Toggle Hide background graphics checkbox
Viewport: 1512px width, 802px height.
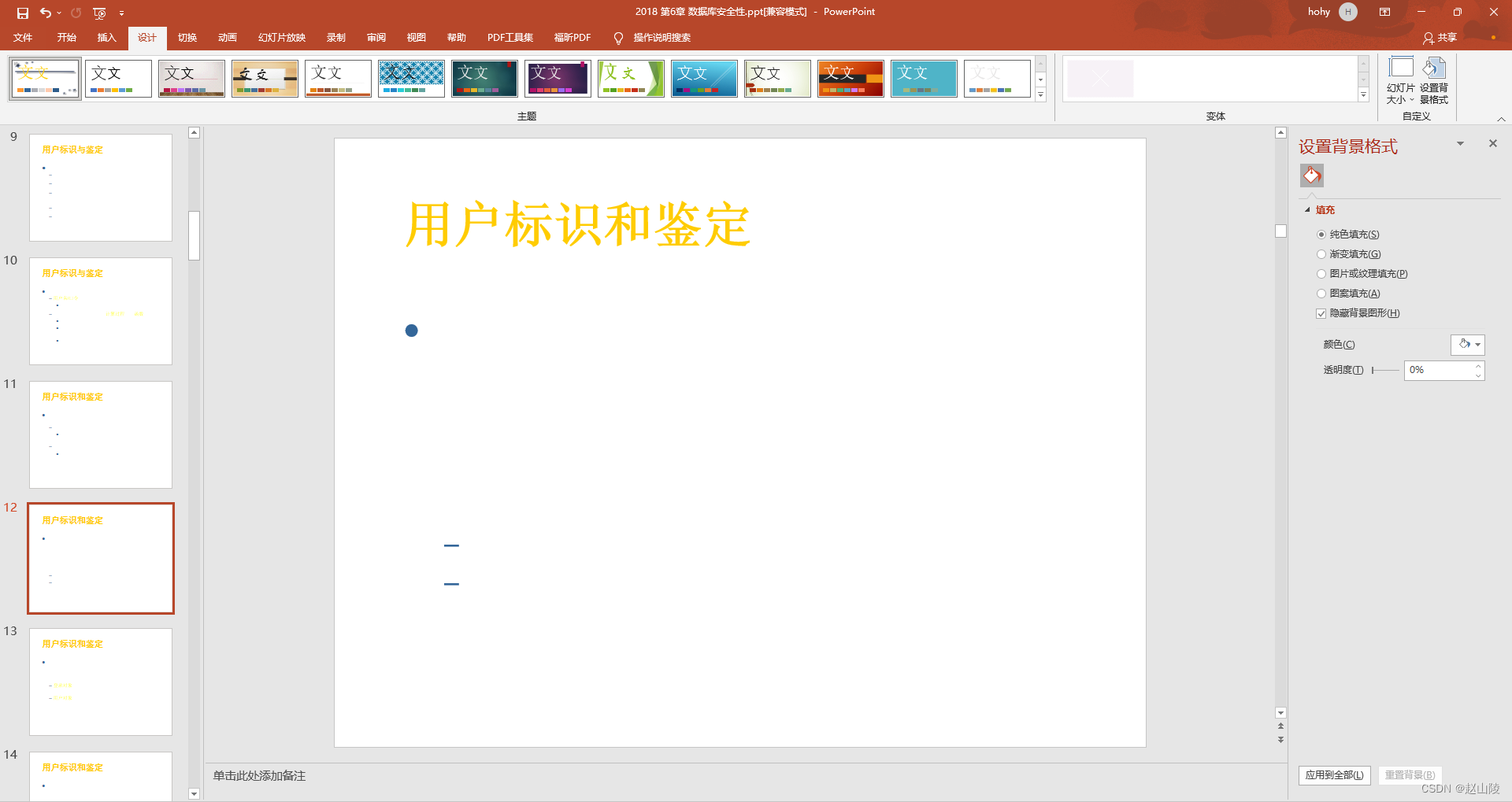(x=1321, y=313)
